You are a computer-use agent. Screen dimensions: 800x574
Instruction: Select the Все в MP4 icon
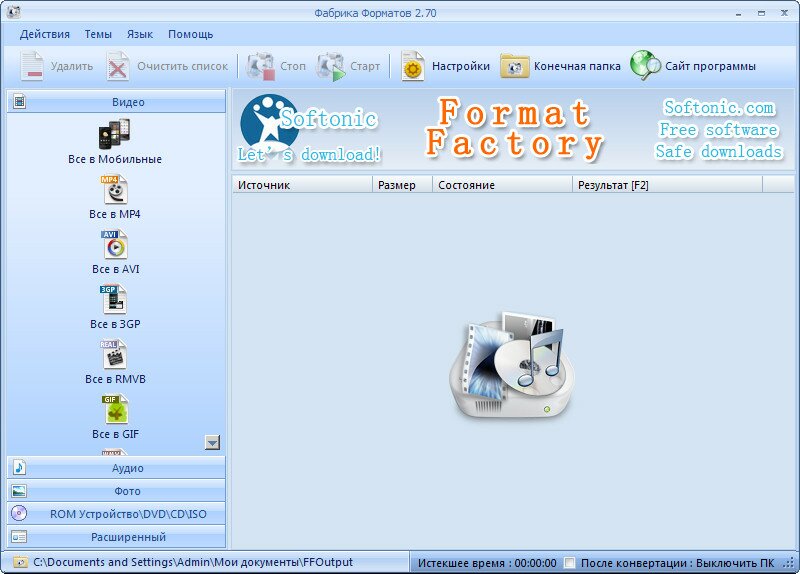point(114,190)
